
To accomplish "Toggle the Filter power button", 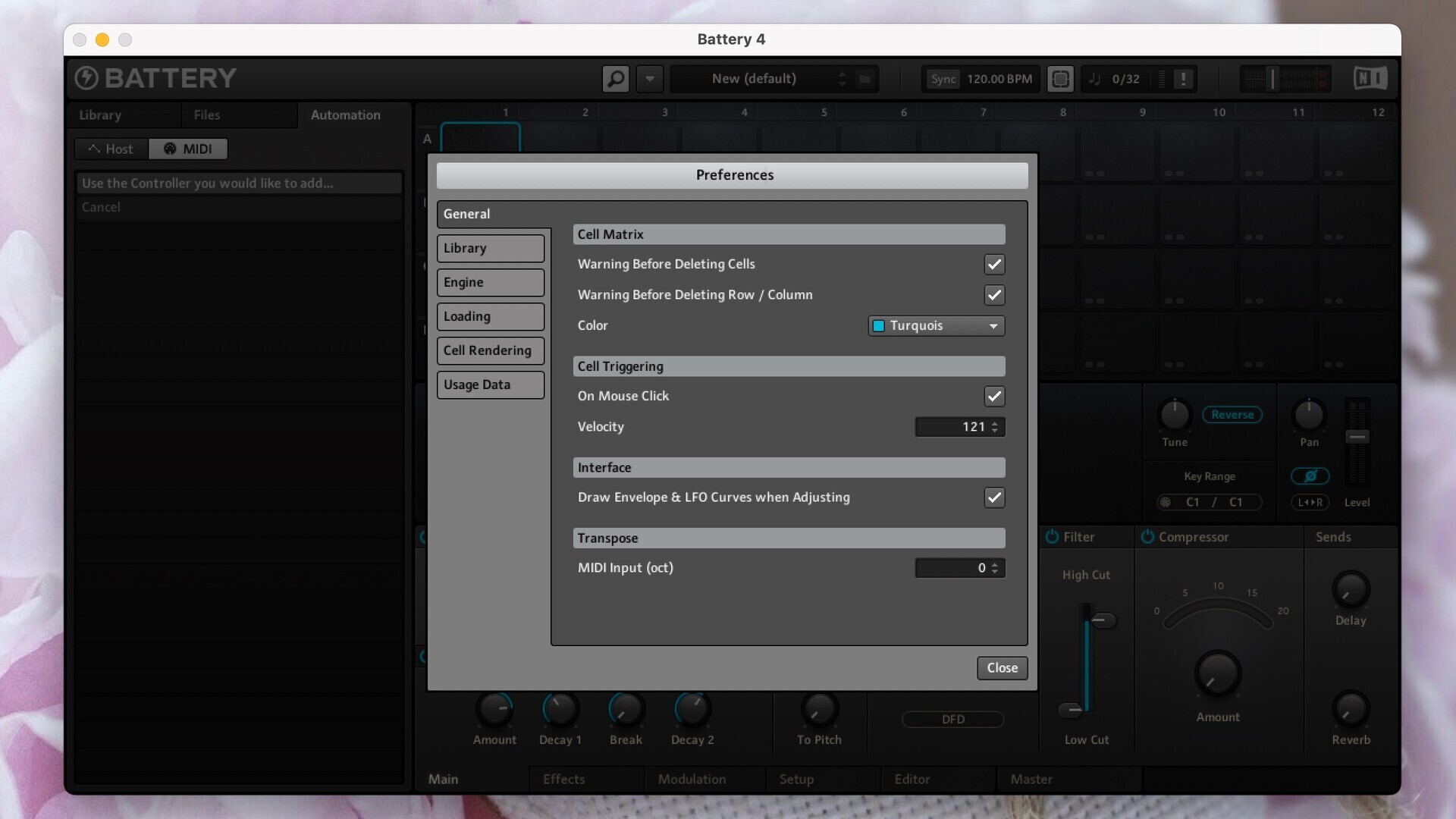I will click(x=1052, y=537).
